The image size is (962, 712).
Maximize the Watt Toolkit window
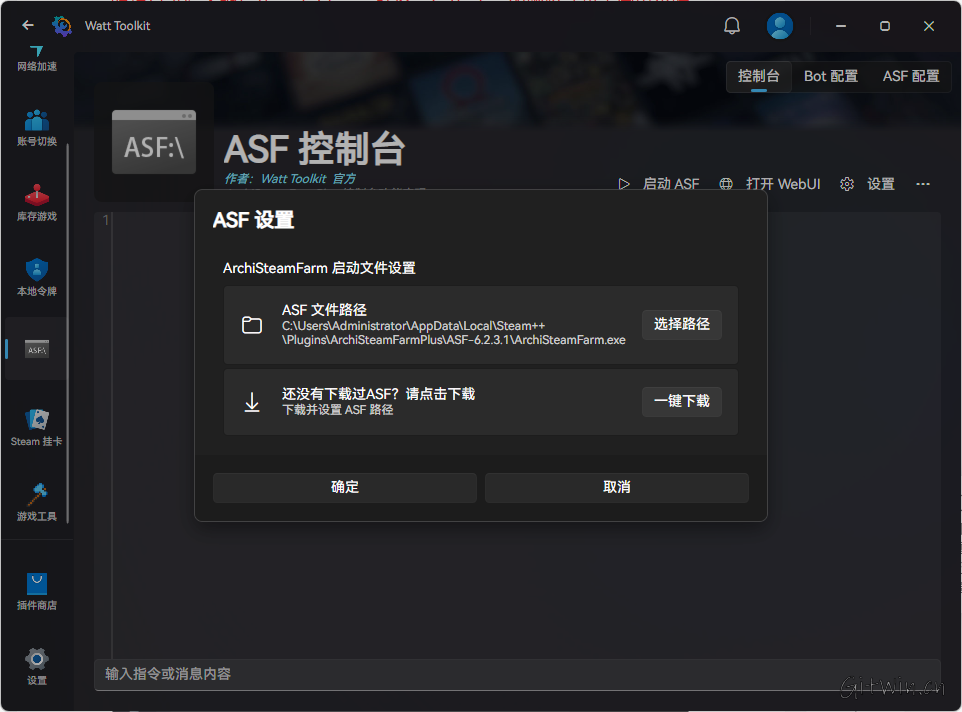point(885,26)
